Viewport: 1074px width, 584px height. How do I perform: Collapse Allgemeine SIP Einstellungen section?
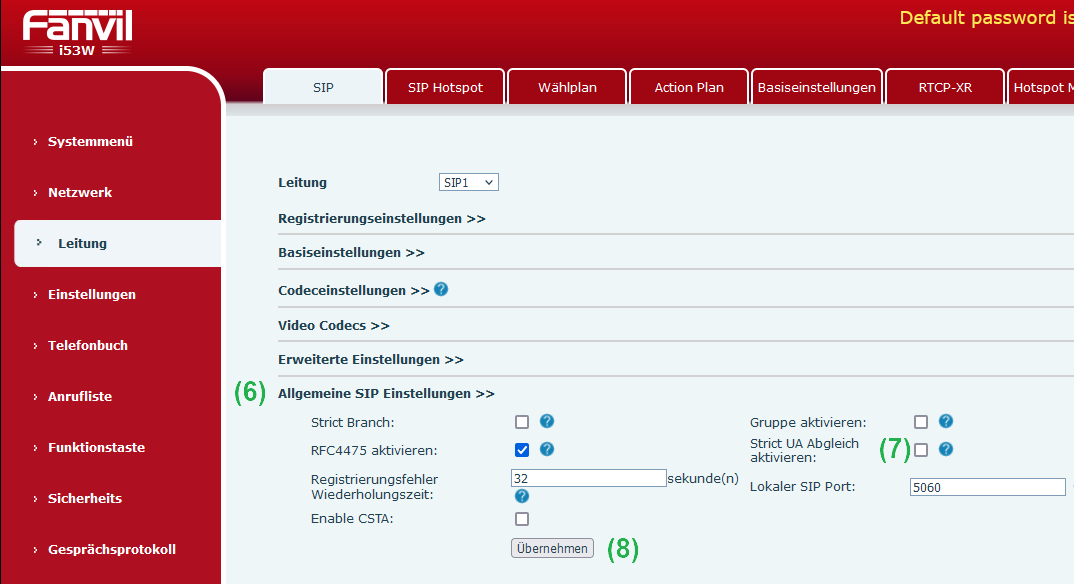coord(386,394)
